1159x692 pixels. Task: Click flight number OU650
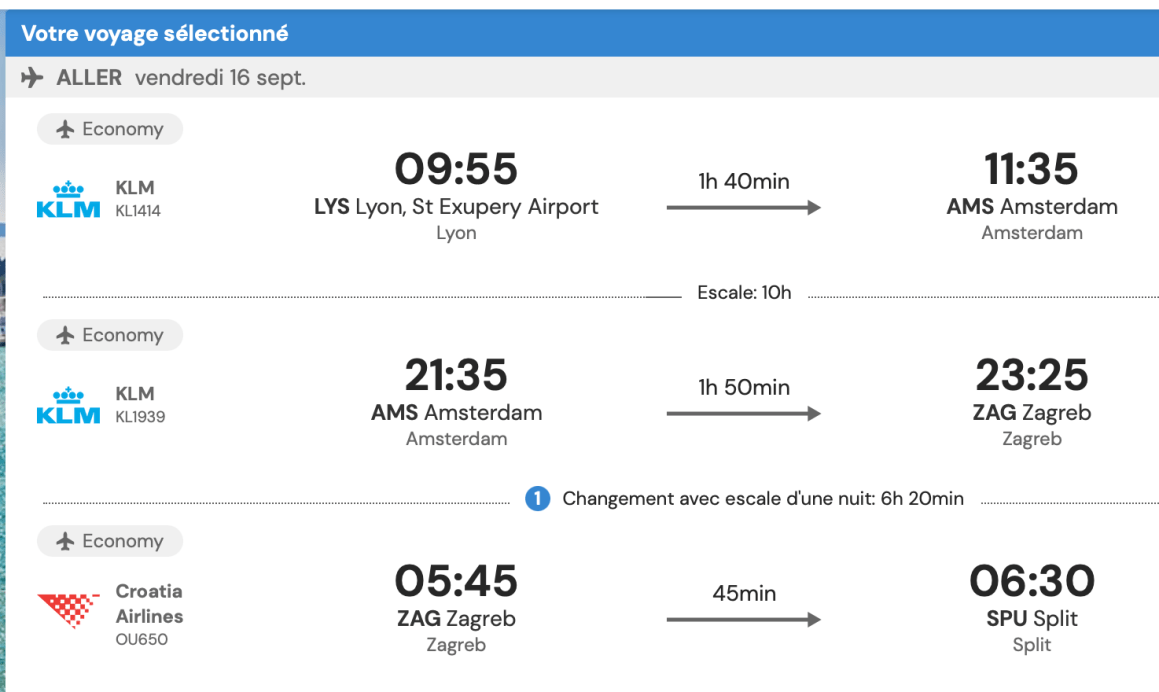click(x=141, y=639)
